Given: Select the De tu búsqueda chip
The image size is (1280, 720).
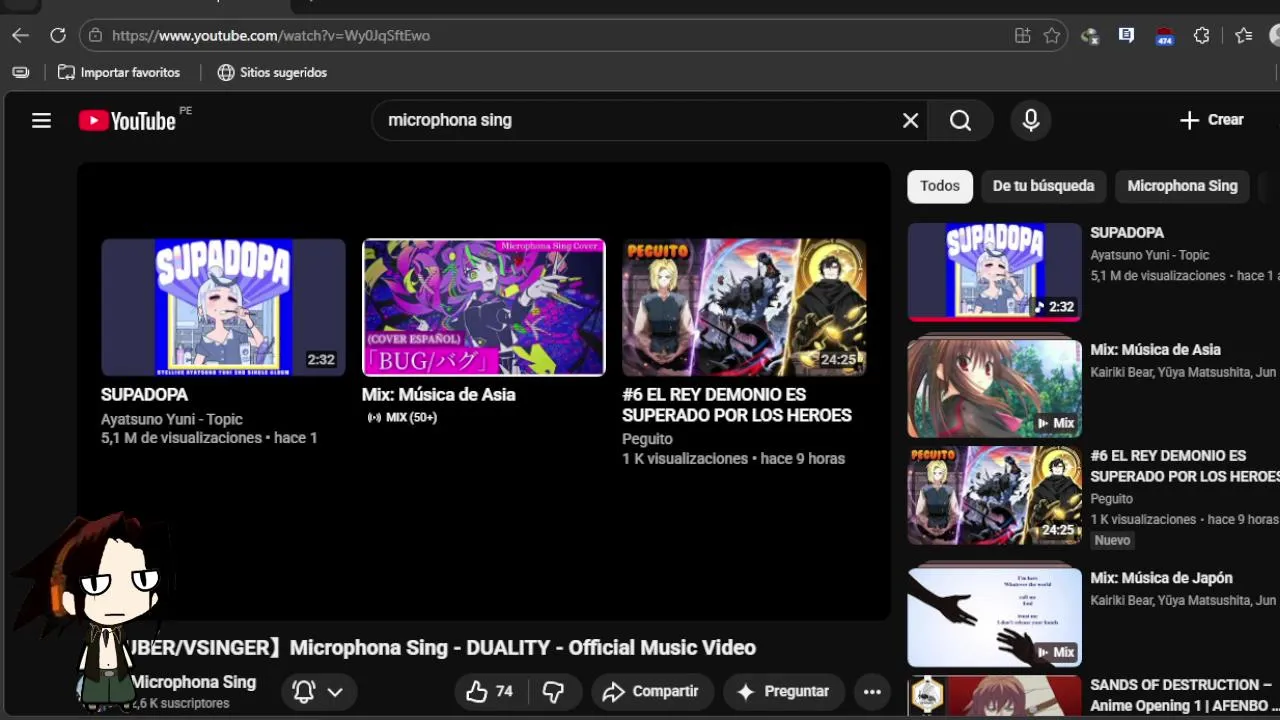Looking at the screenshot, I should [1043, 186].
